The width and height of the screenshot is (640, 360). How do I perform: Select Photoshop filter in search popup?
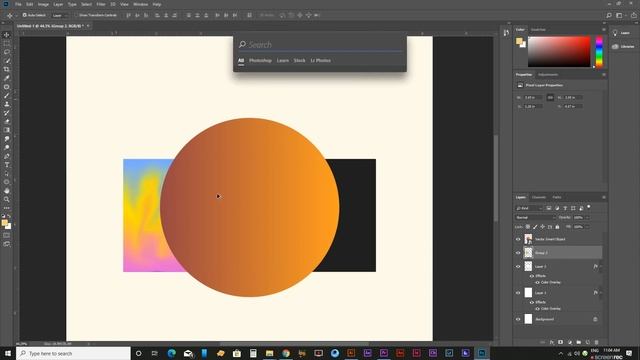(260, 60)
